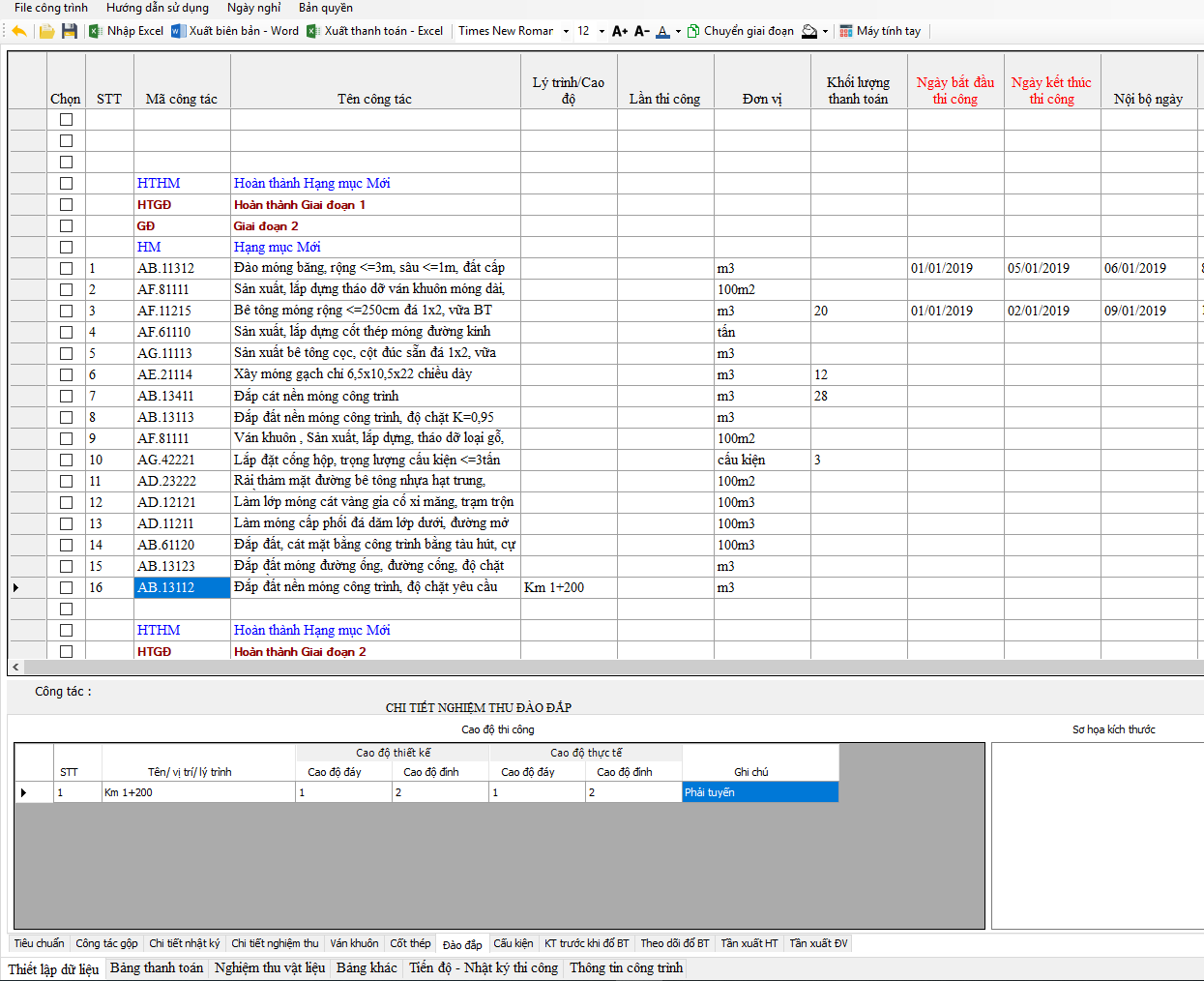Click the undo arrow icon
The width and height of the screenshot is (1204, 981).
(18, 31)
